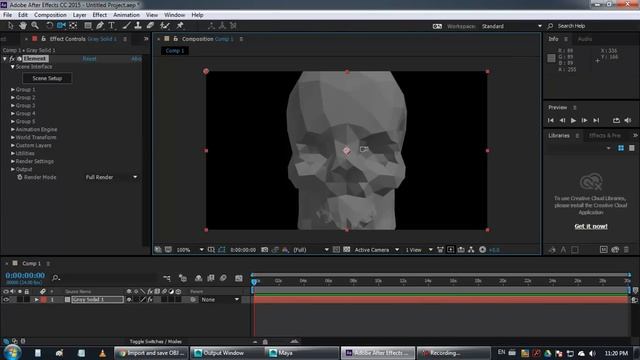Click the Reset link for Element effect
Viewport: 640px width, 360px height.
click(89, 58)
